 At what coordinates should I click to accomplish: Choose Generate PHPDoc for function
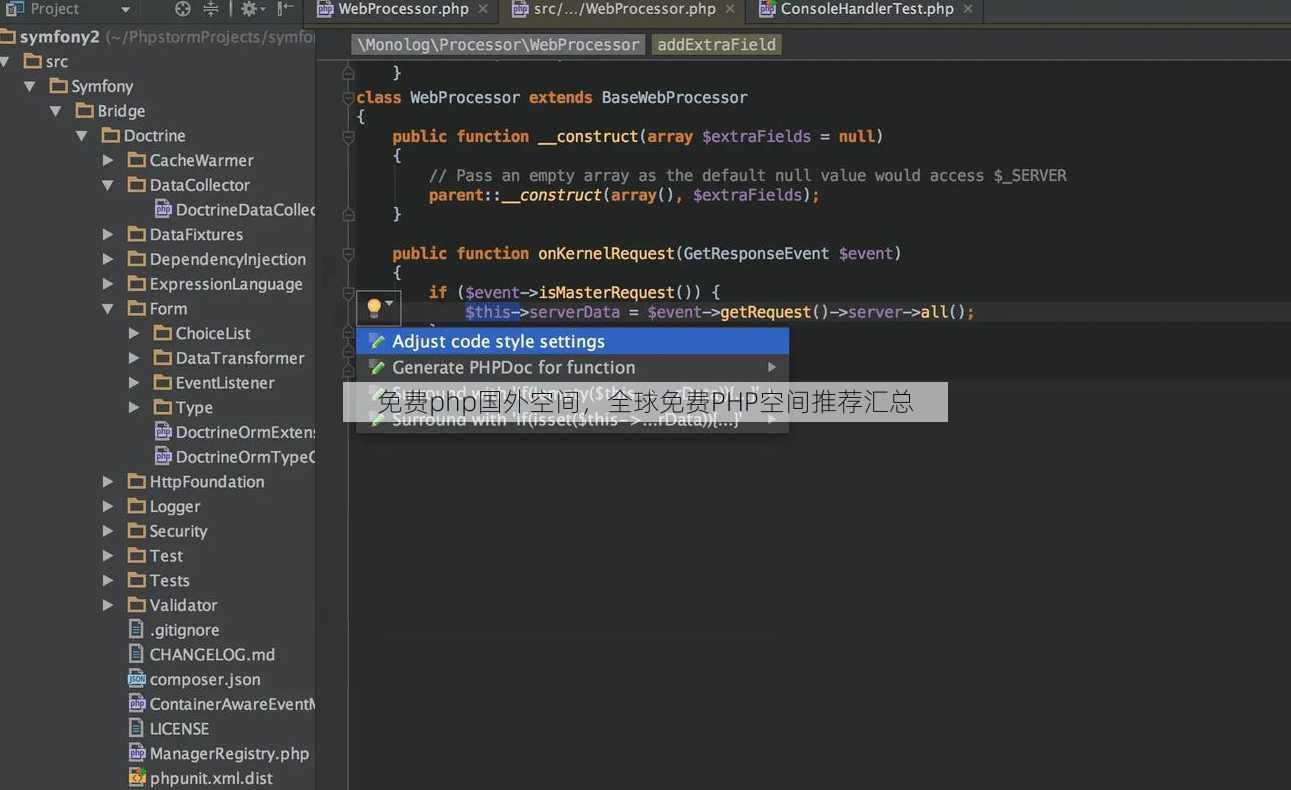click(x=573, y=368)
